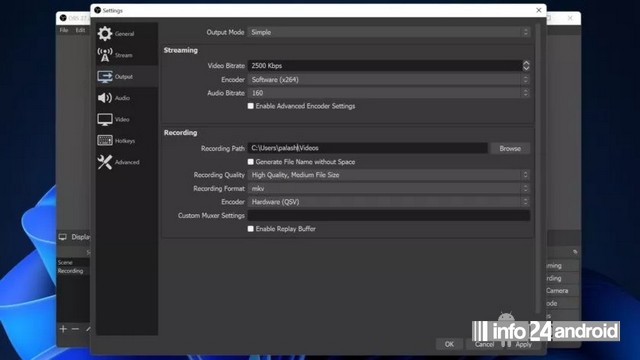Switch to the Audio settings tab
The image size is (640, 360).
[127, 98]
